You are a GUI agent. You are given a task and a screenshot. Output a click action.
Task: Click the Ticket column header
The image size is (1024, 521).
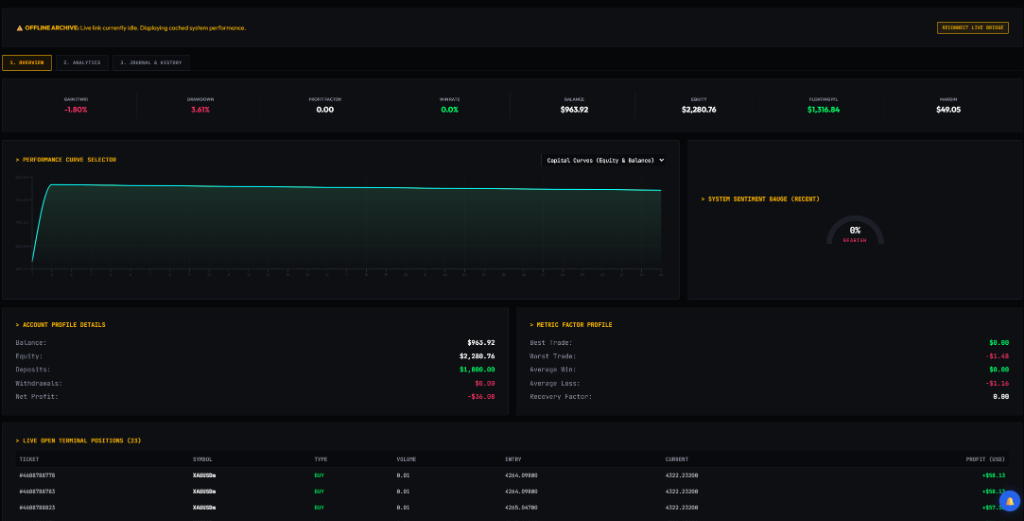pyautogui.click(x=29, y=460)
